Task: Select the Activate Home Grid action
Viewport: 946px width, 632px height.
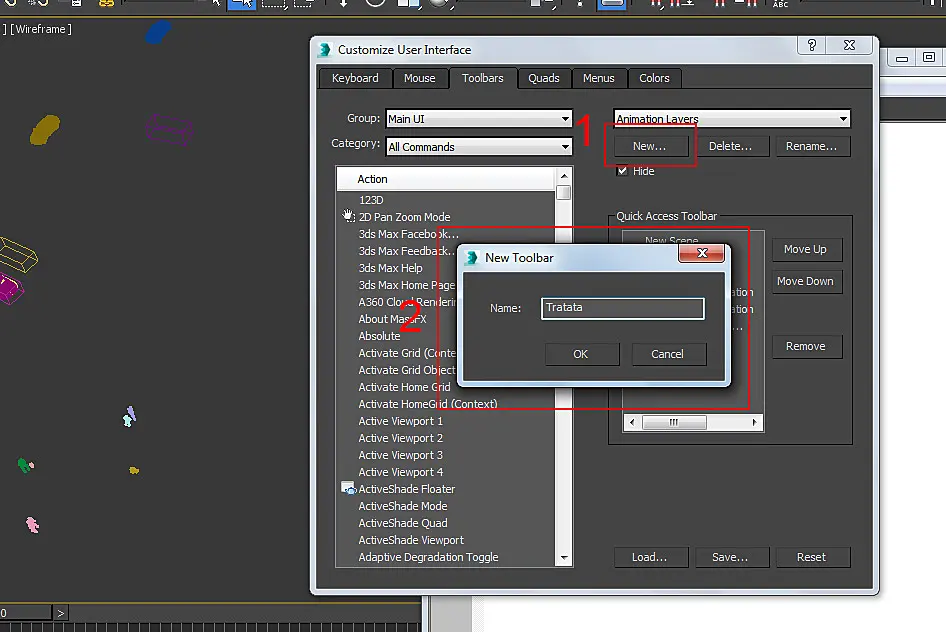Action: (404, 387)
